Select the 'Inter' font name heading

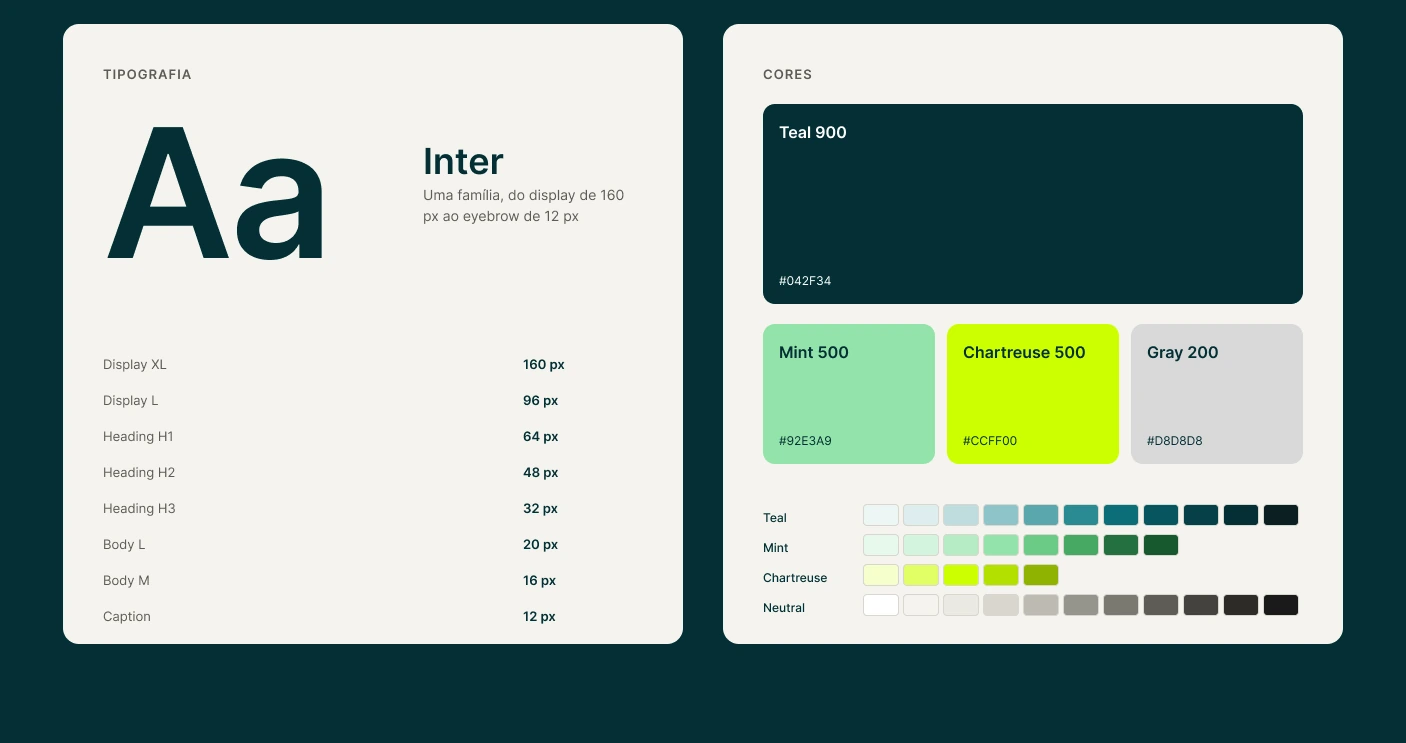[x=463, y=162]
